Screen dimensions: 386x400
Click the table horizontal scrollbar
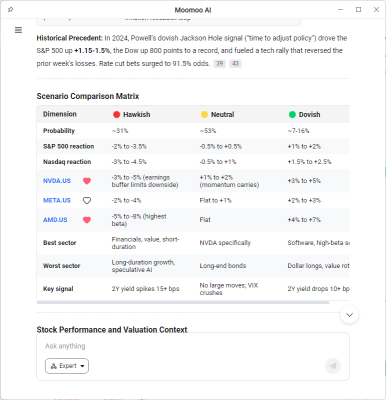click(183, 302)
